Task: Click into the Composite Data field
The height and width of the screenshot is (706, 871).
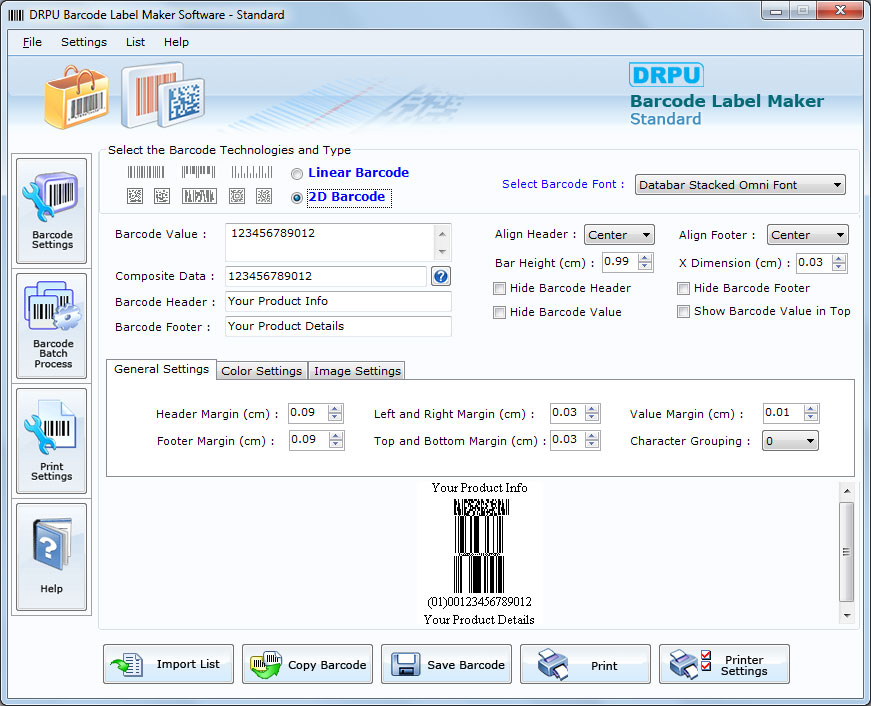Action: click(326, 276)
